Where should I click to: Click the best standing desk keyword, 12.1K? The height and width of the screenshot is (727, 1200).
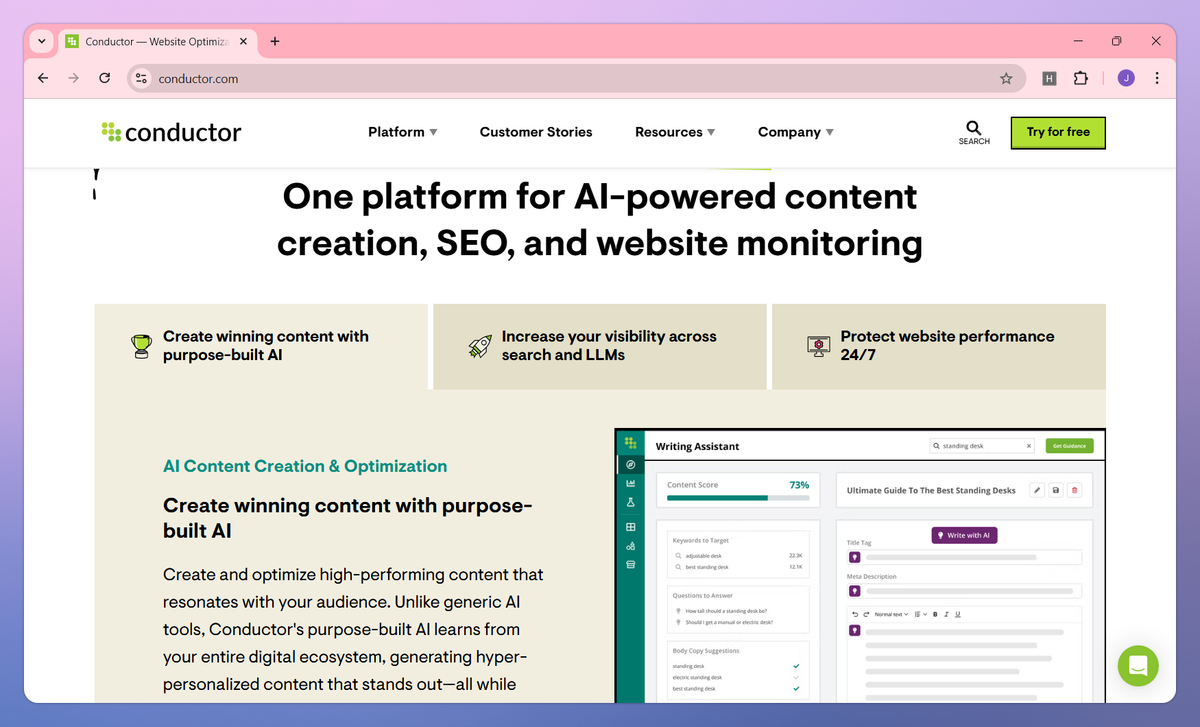click(739, 567)
